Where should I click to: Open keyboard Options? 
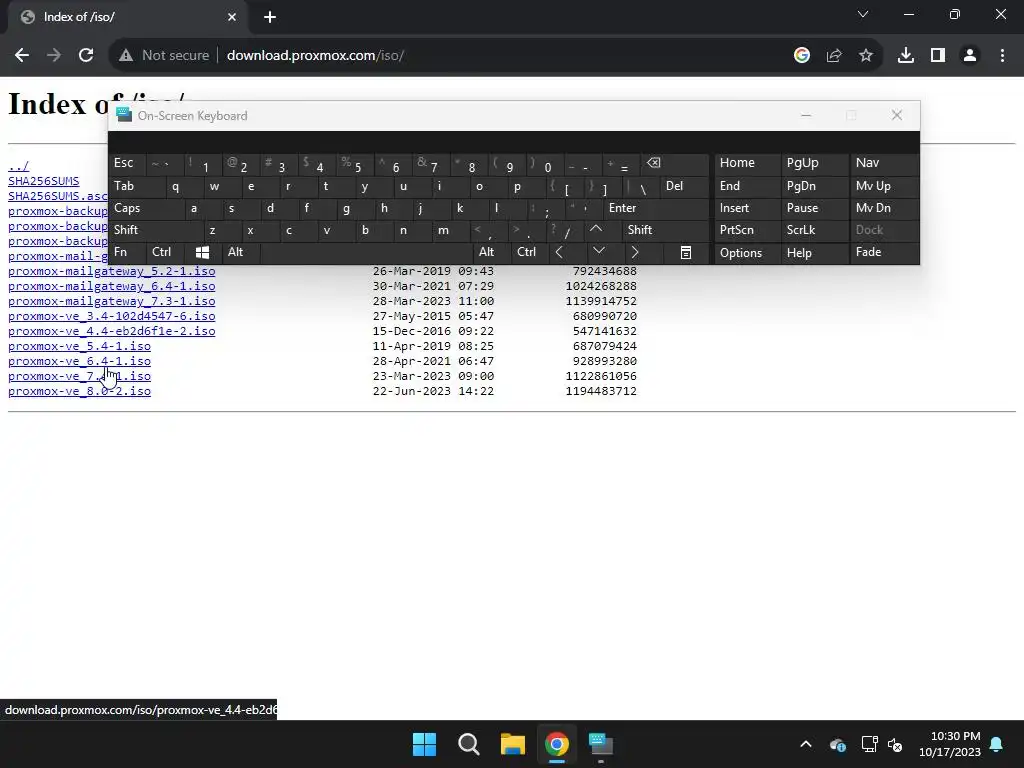click(747, 252)
